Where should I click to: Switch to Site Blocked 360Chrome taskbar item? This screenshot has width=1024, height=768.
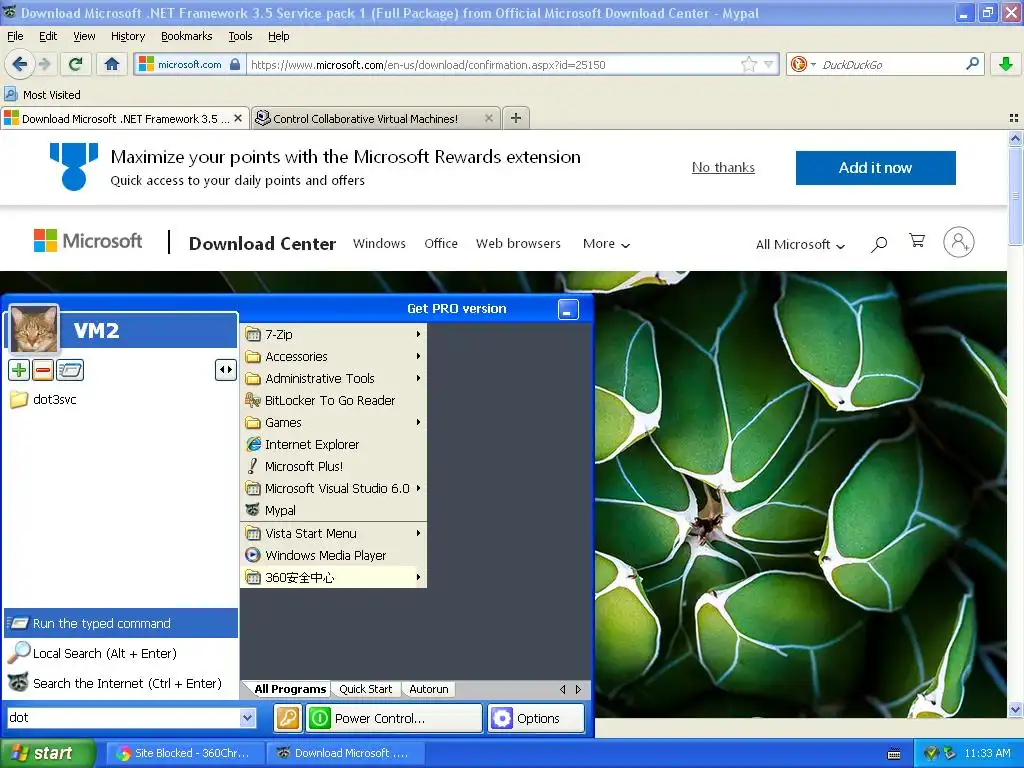[x=185, y=753]
